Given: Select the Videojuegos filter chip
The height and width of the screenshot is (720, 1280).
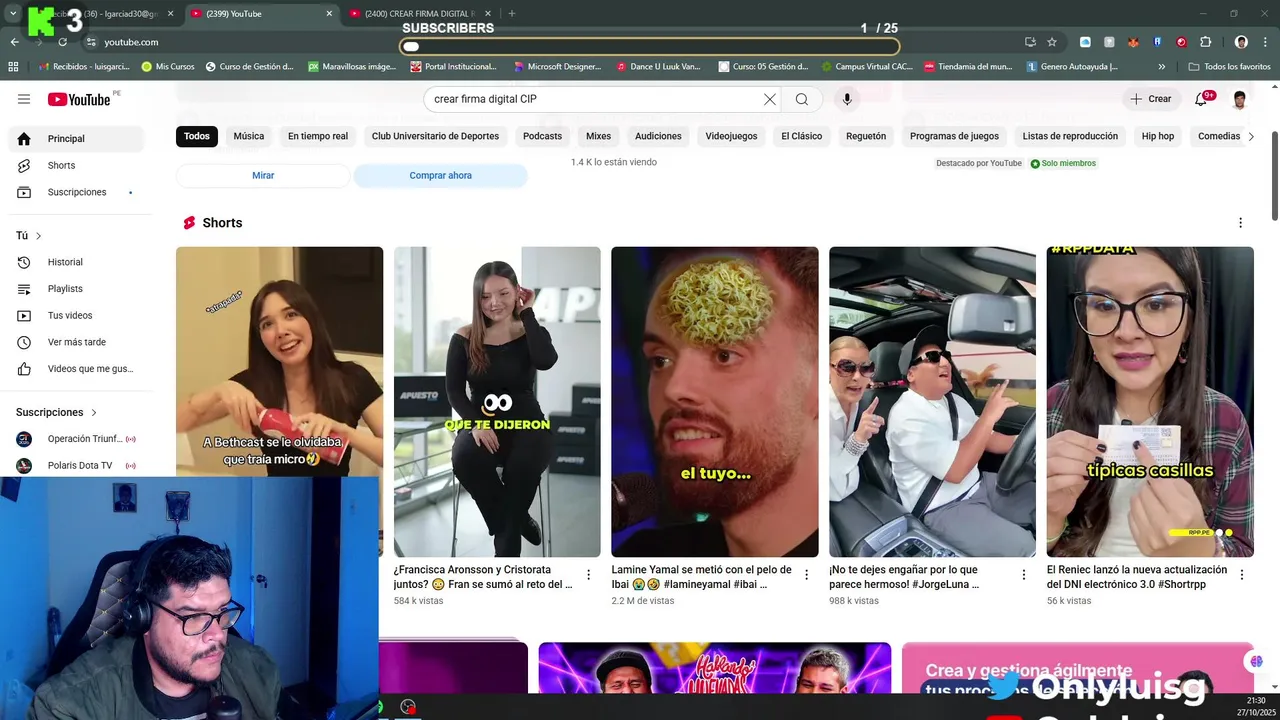Looking at the screenshot, I should (731, 136).
